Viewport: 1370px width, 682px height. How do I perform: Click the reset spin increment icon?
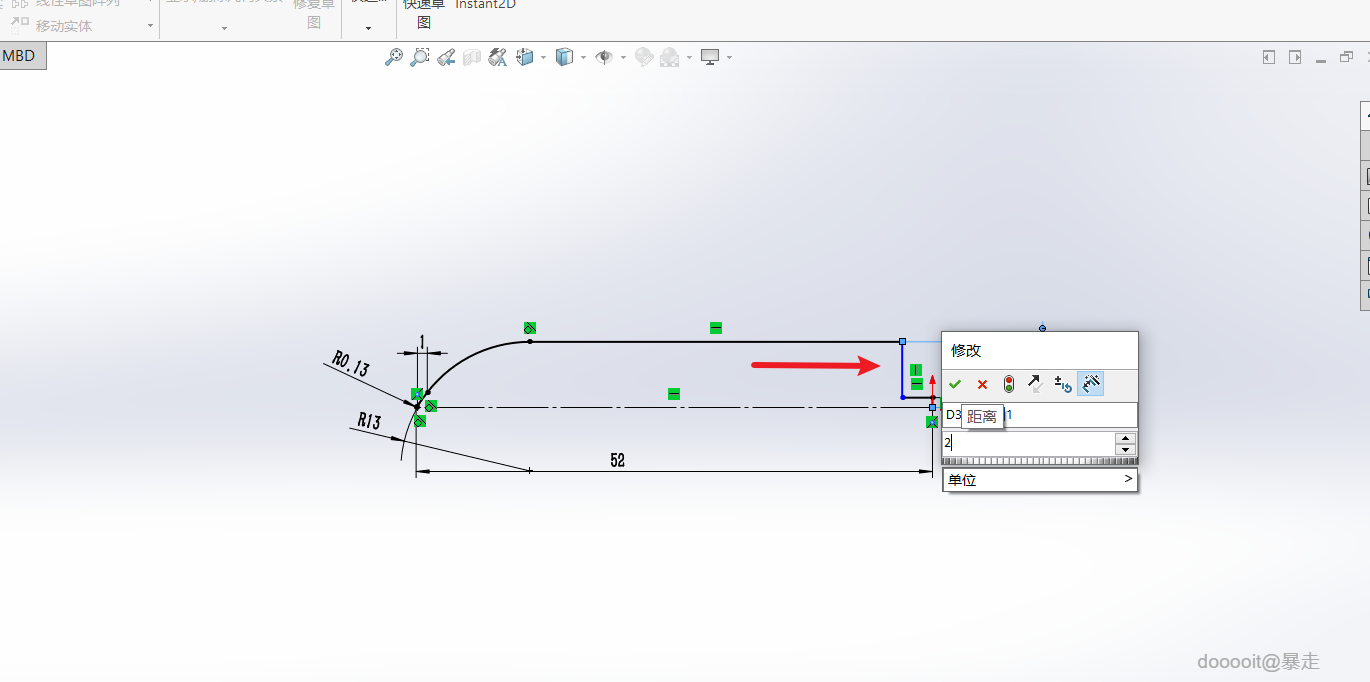(x=1063, y=384)
